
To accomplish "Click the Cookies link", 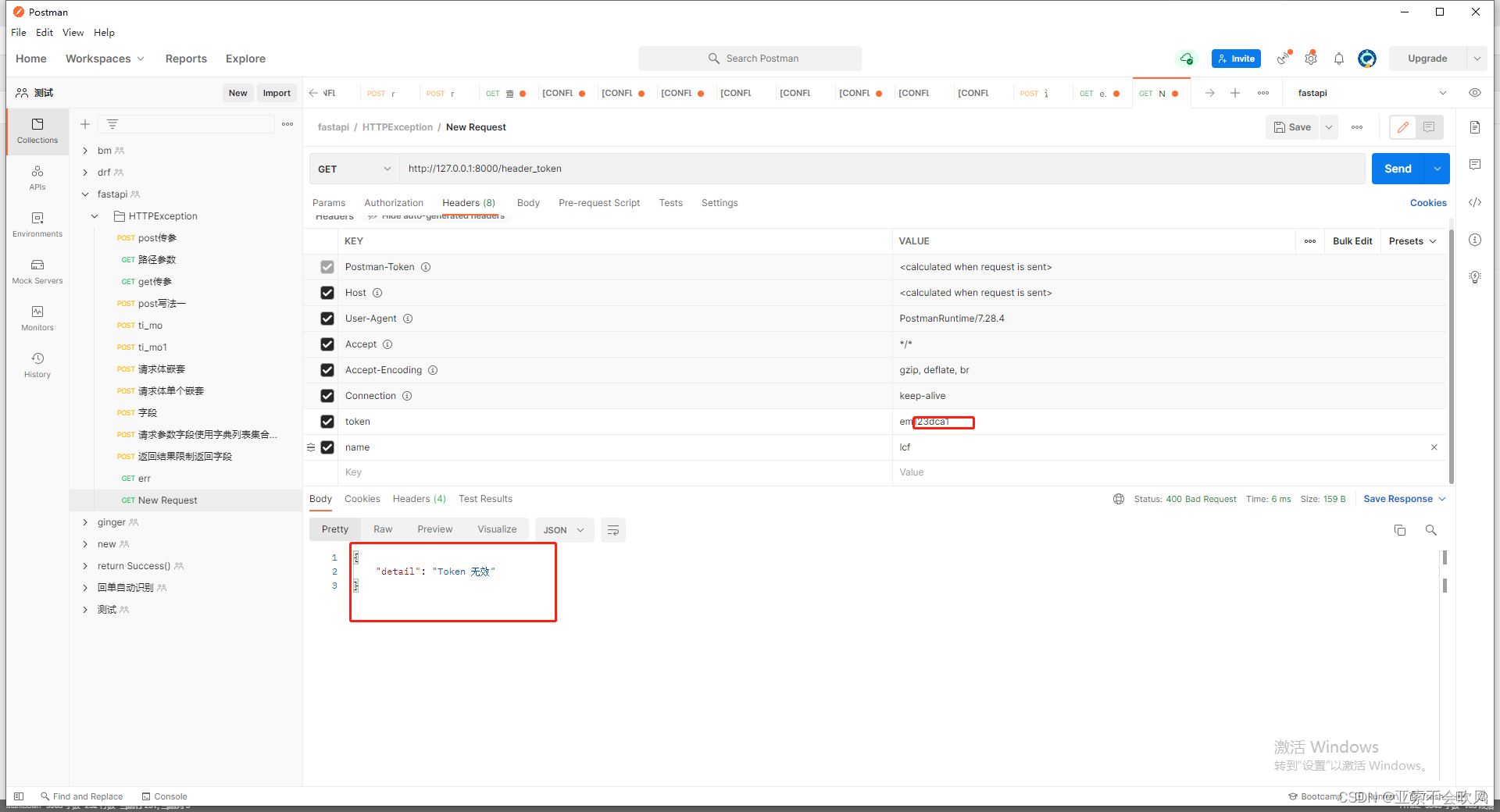I will 1428,203.
